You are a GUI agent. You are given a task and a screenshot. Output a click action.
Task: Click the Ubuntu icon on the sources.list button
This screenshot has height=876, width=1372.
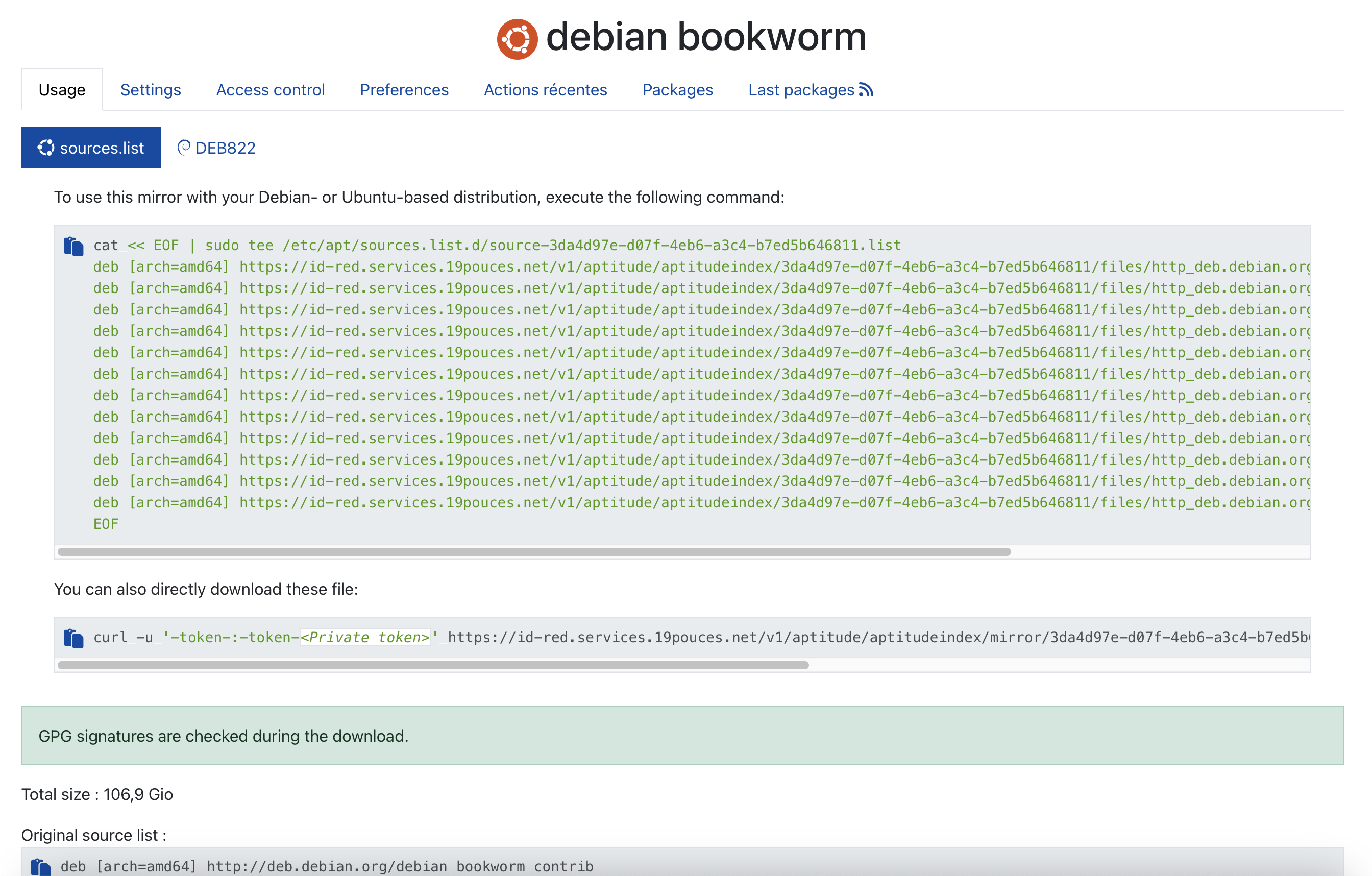(x=46, y=148)
